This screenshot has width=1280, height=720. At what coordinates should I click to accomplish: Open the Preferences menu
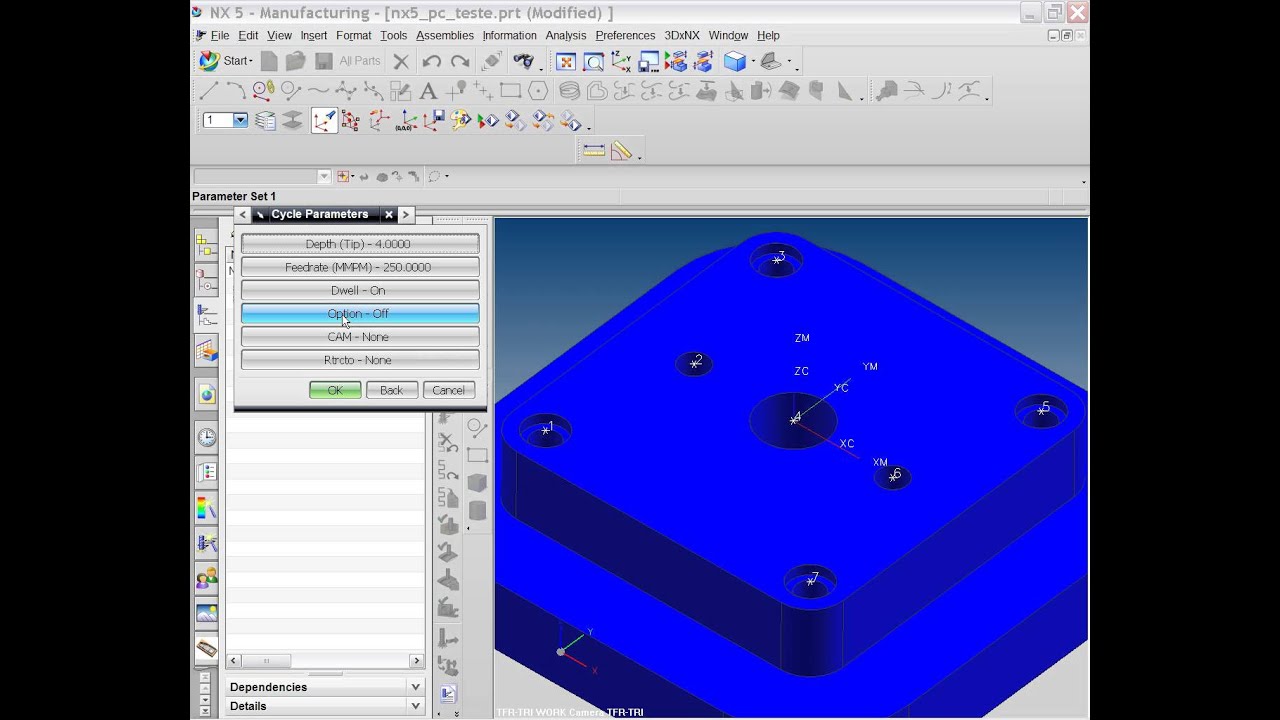pyautogui.click(x=625, y=35)
